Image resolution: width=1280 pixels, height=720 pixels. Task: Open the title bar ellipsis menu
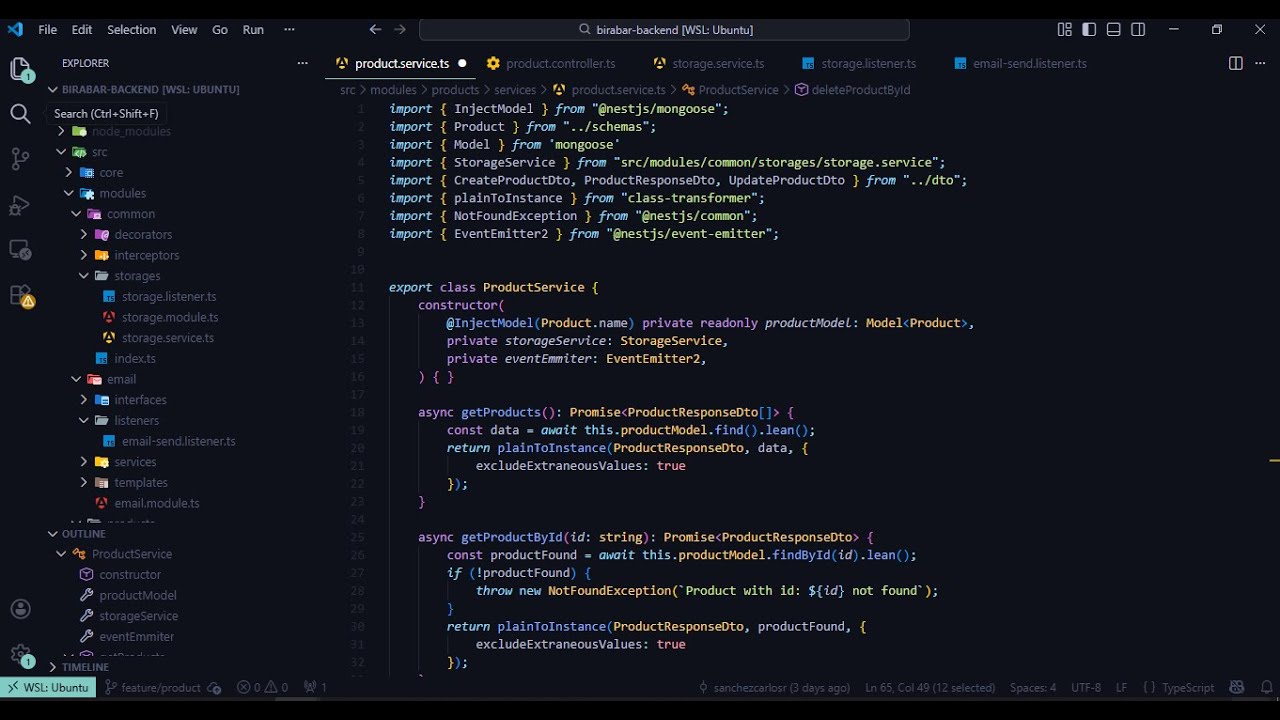click(289, 30)
